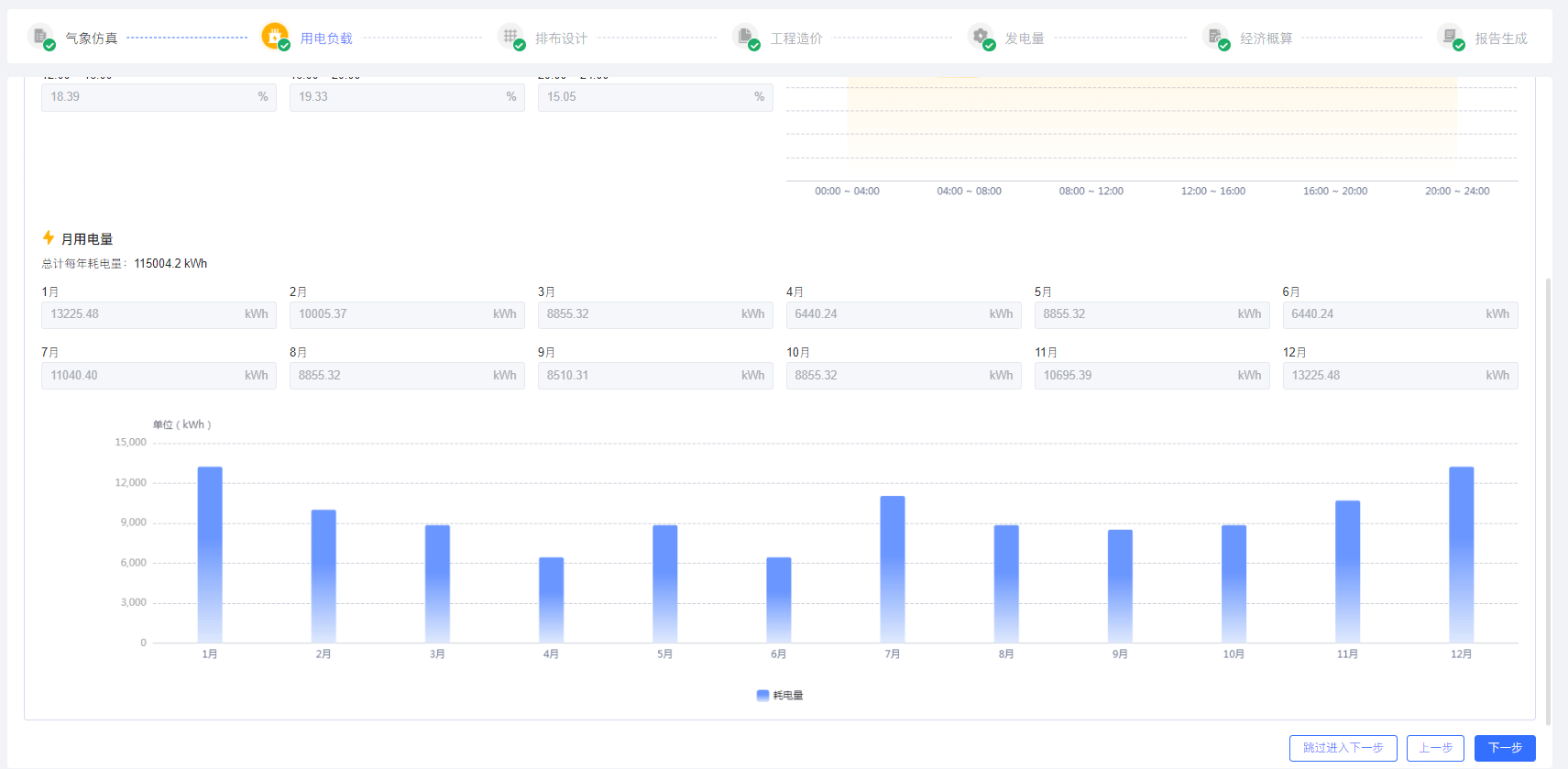The image size is (1568, 769).
Task: Click the 9月 bar in chart
Action: pos(1120,586)
